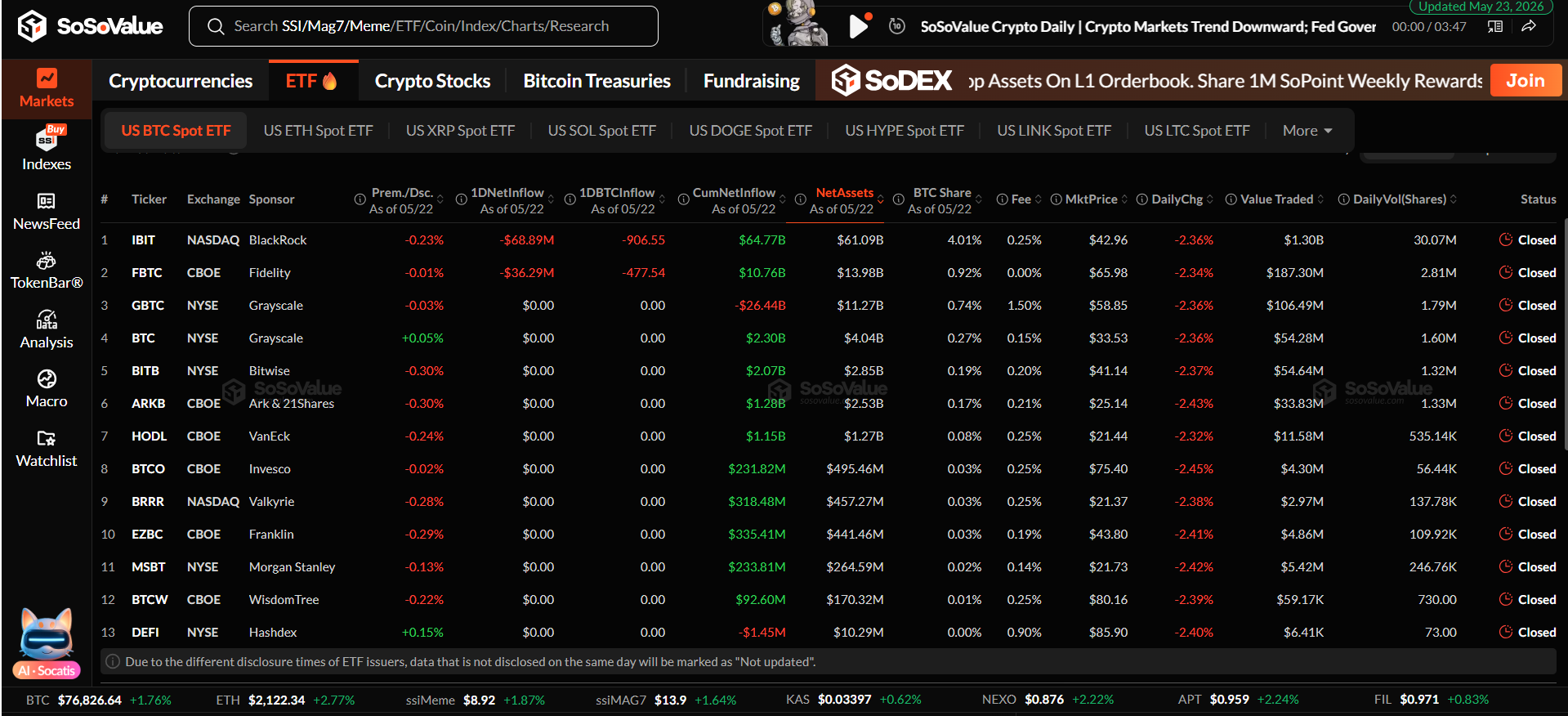Select US XRP Spot ETF tab
Viewport: 1568px width, 716px height.
point(460,131)
